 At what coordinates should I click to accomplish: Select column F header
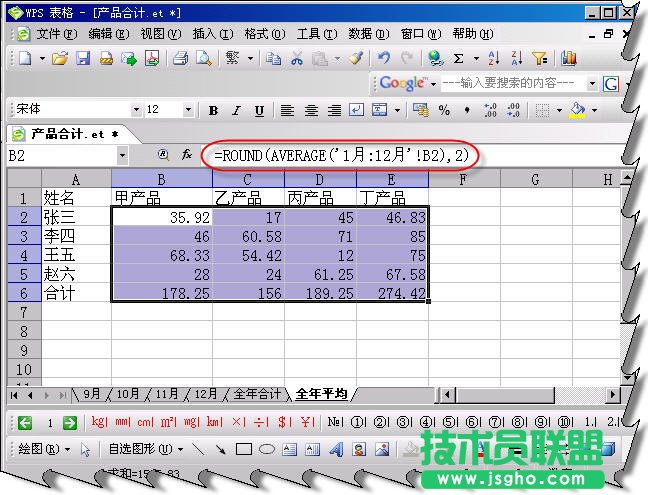tap(464, 180)
